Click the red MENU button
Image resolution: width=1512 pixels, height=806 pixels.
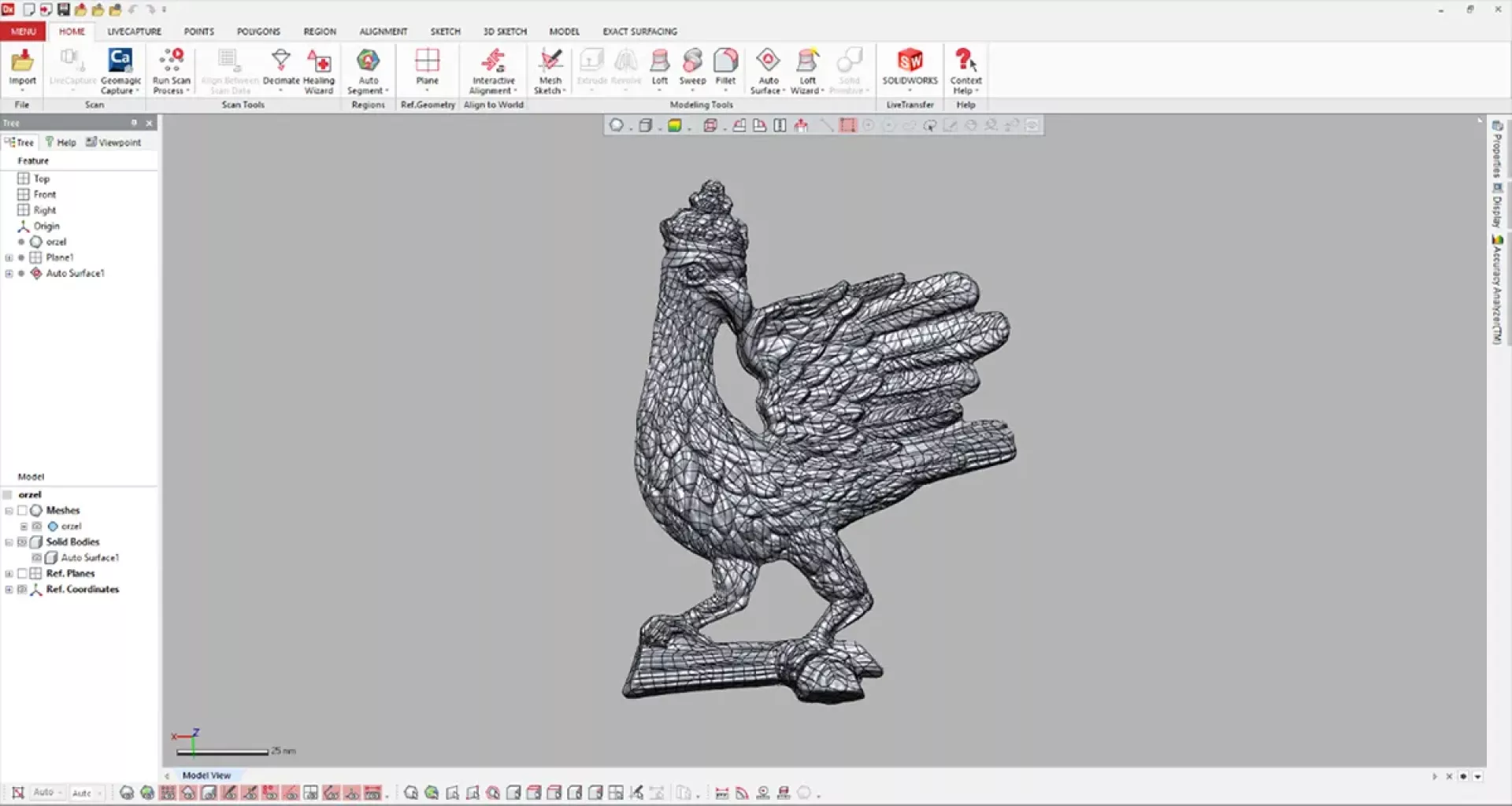tap(23, 31)
